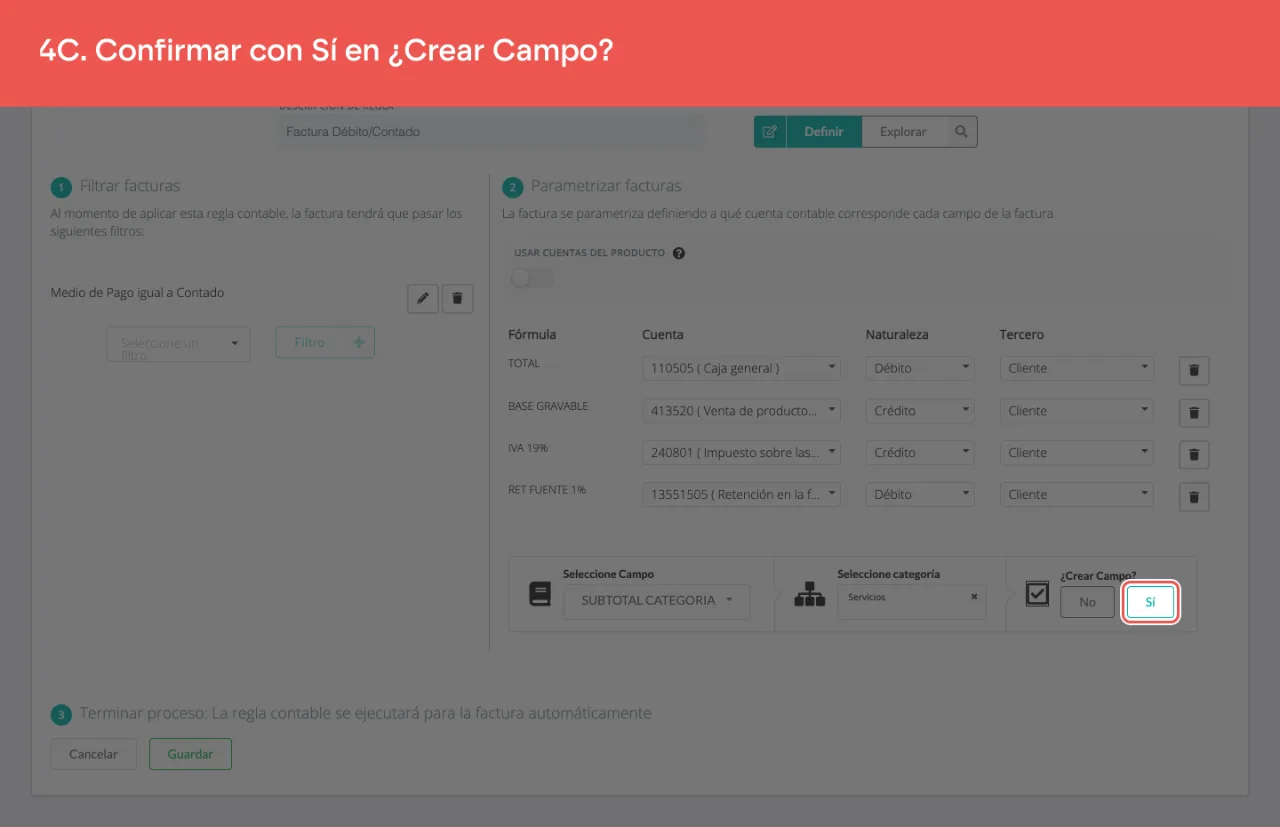
Task: Switch to the Explorar tab
Action: pos(903,132)
